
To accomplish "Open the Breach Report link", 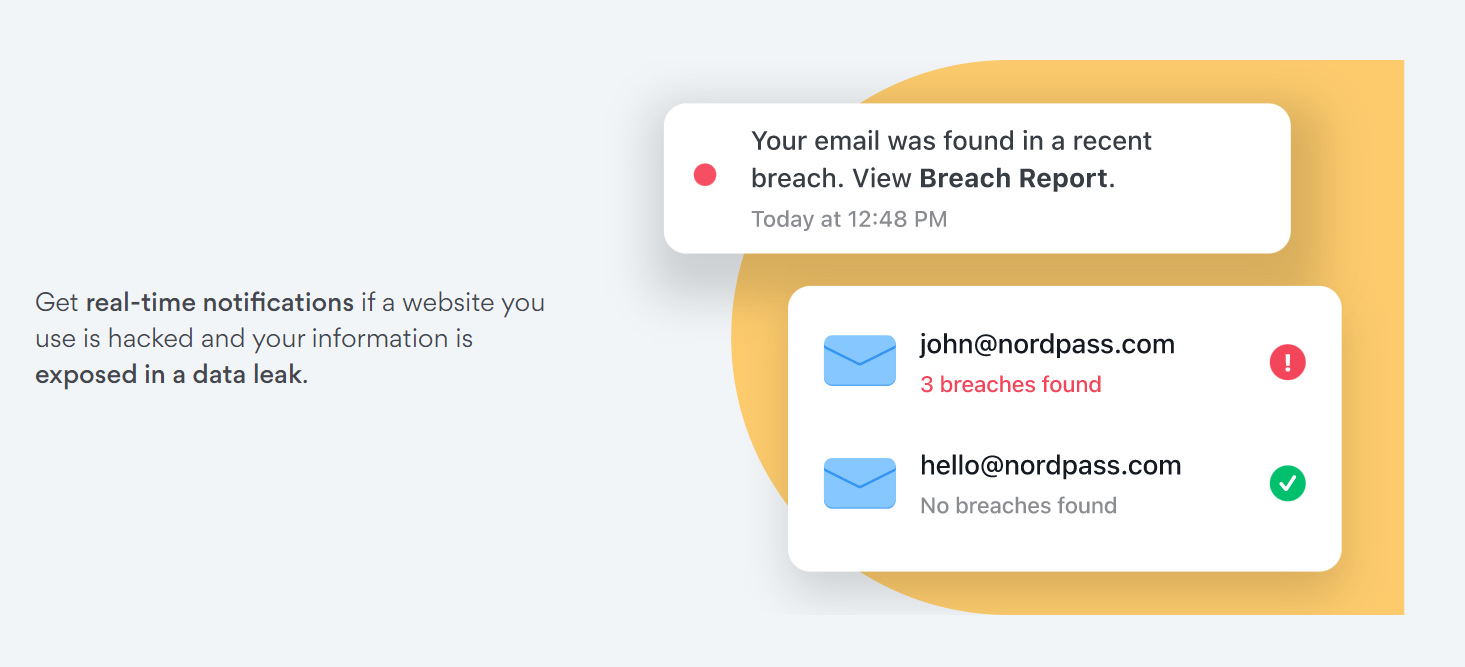I will [x=1013, y=179].
